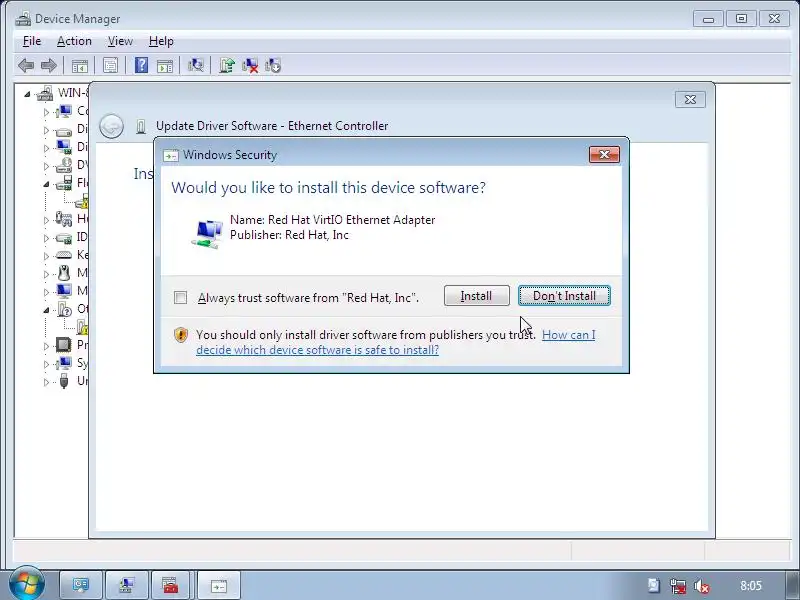Click the keyboard category icon in device tree

click(x=64, y=255)
